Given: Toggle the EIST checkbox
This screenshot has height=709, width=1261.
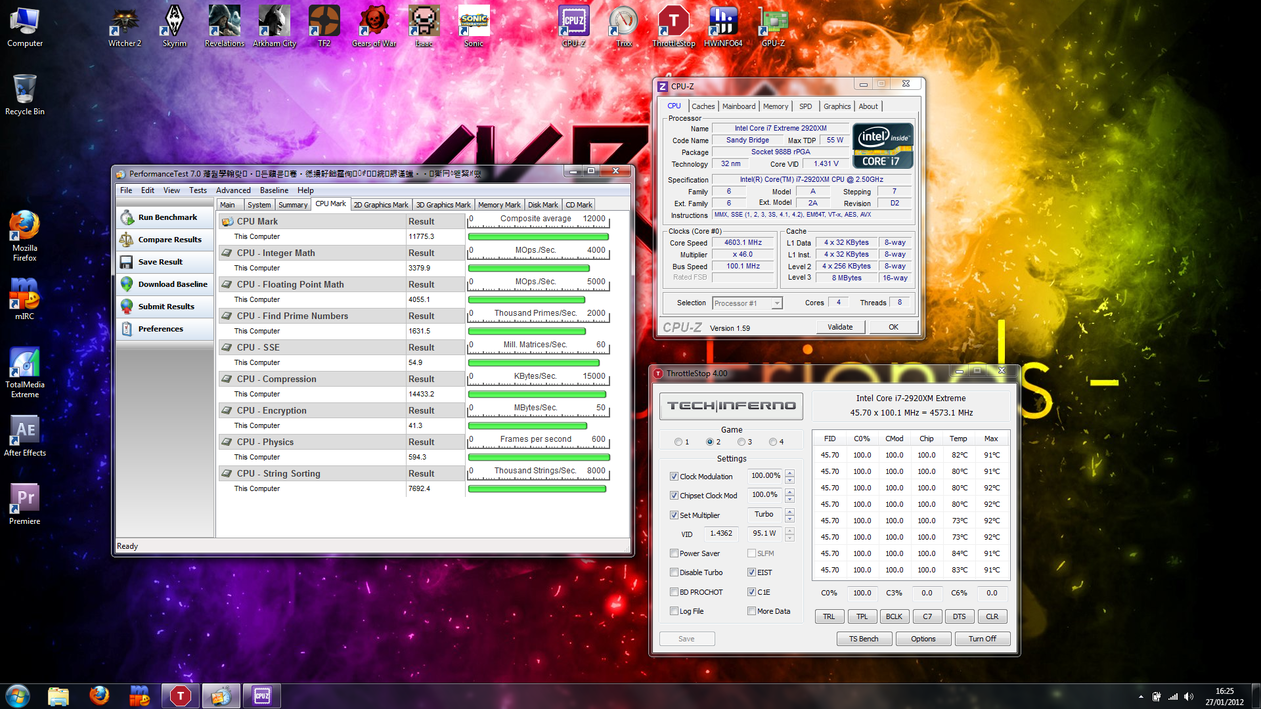Looking at the screenshot, I should (751, 573).
